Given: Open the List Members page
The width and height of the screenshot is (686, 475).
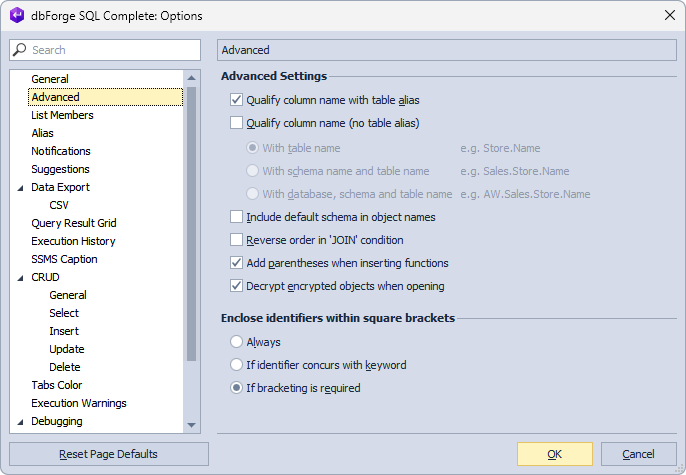Looking at the screenshot, I should click(x=62, y=115).
